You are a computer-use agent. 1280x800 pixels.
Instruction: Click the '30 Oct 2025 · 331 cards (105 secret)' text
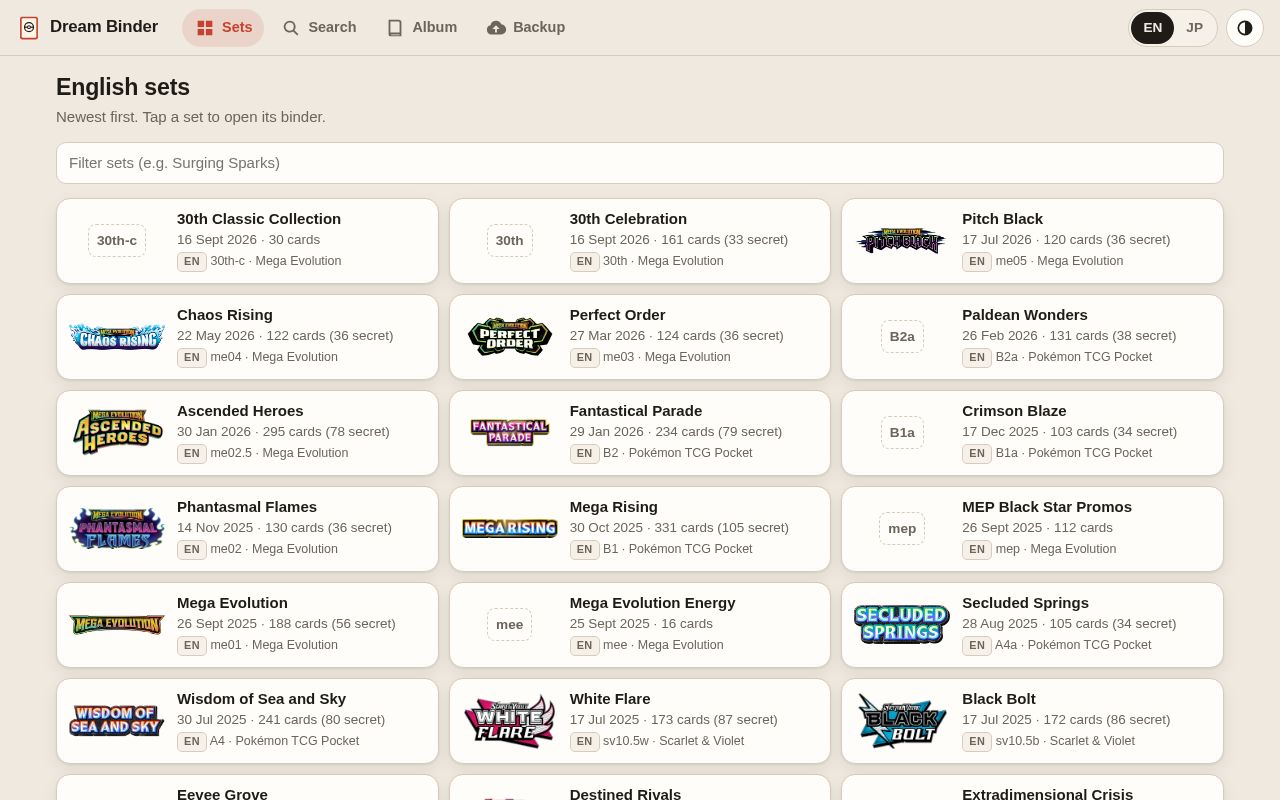point(680,528)
